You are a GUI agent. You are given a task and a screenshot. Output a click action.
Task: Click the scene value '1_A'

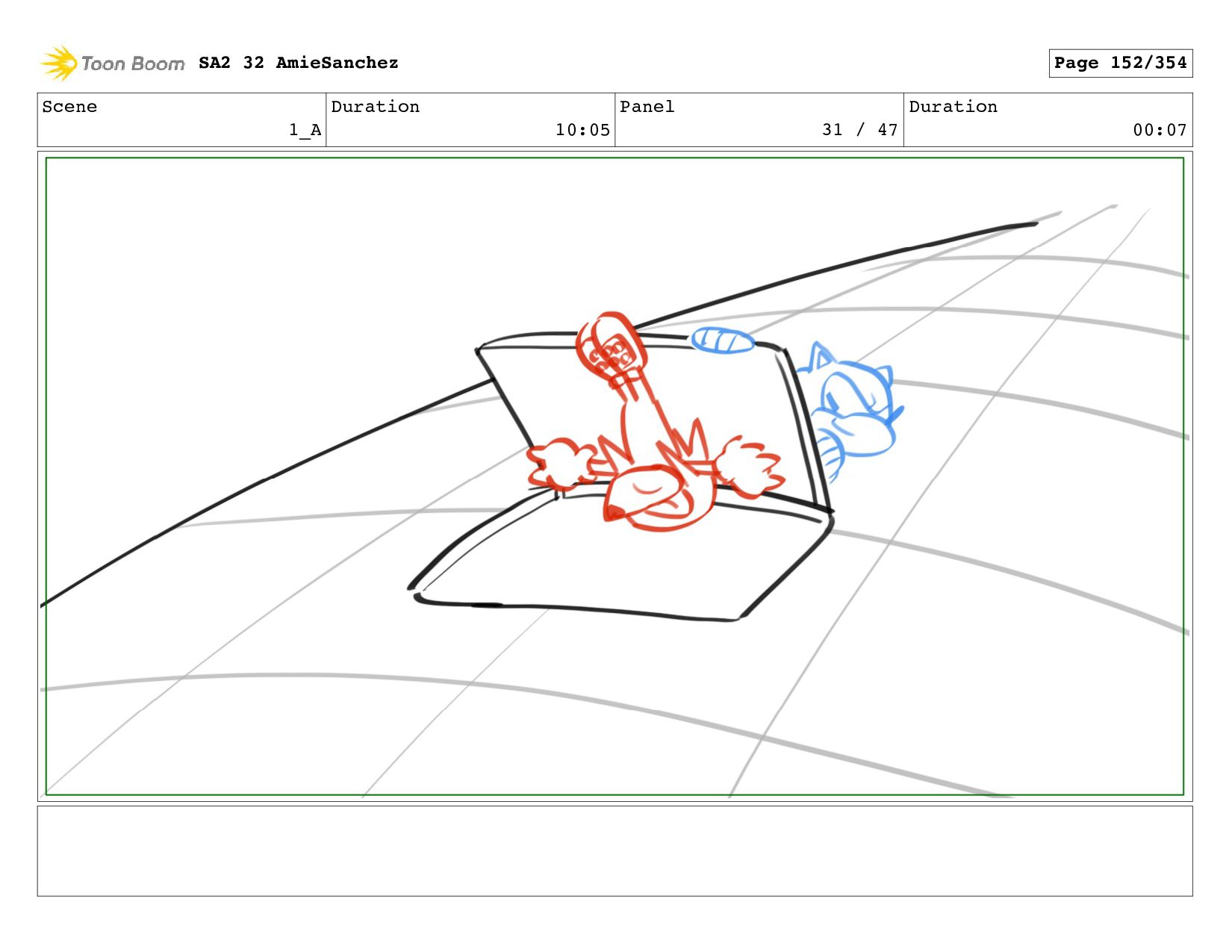(305, 130)
